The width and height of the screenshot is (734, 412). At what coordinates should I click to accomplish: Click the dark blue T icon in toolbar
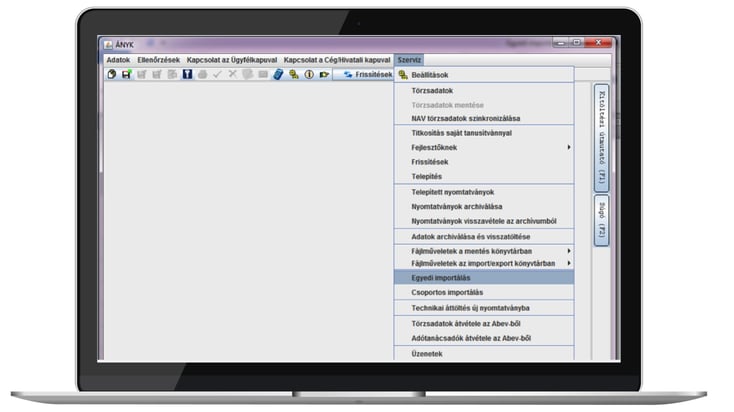click(187, 74)
